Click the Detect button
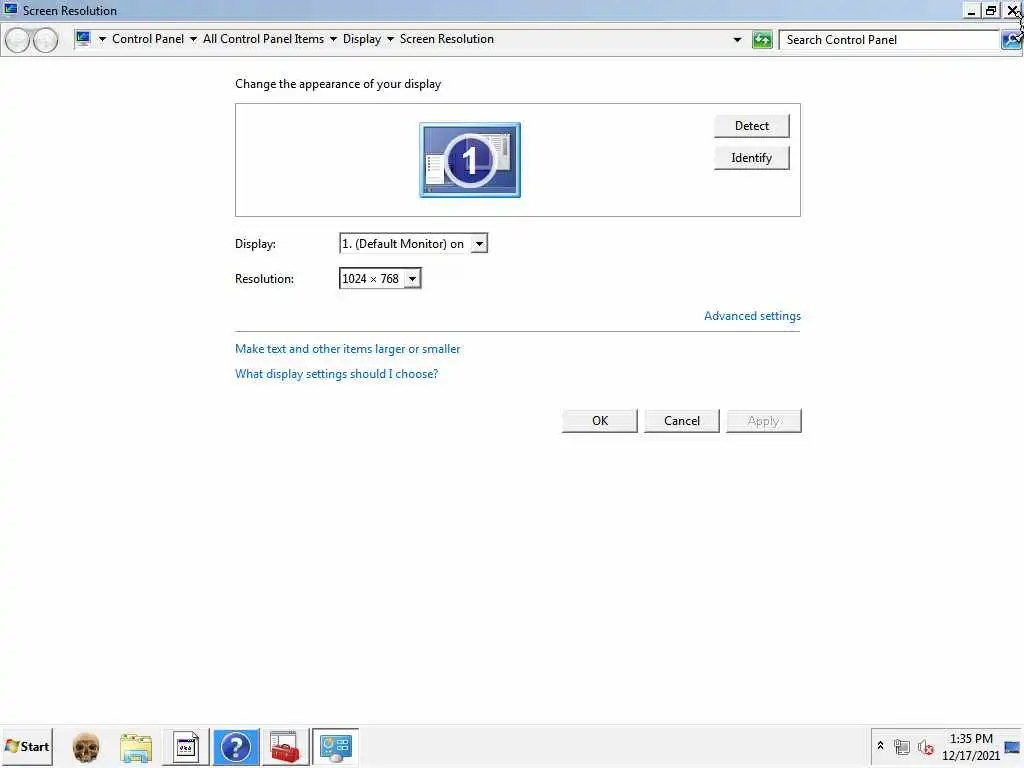Screen dimensions: 1024x768 click(x=751, y=126)
